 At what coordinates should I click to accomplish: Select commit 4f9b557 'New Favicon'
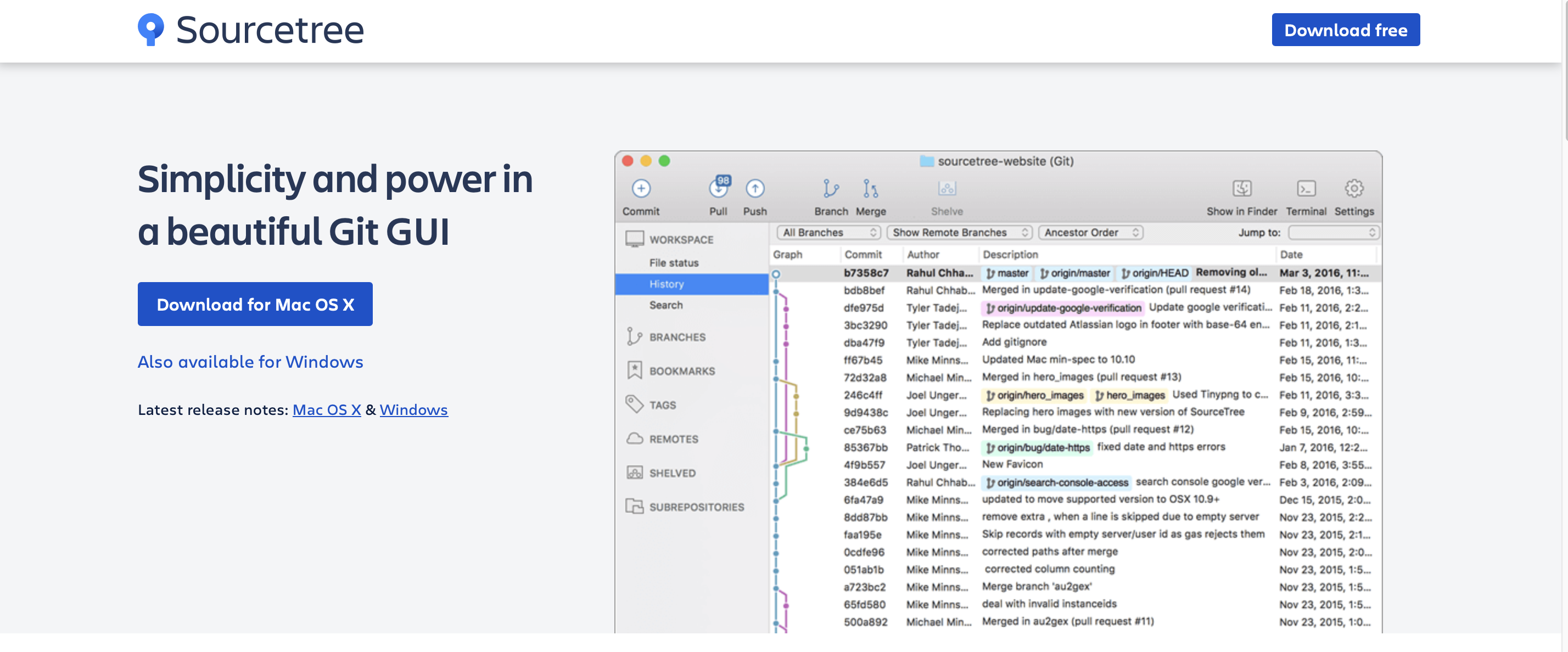tap(1075, 465)
